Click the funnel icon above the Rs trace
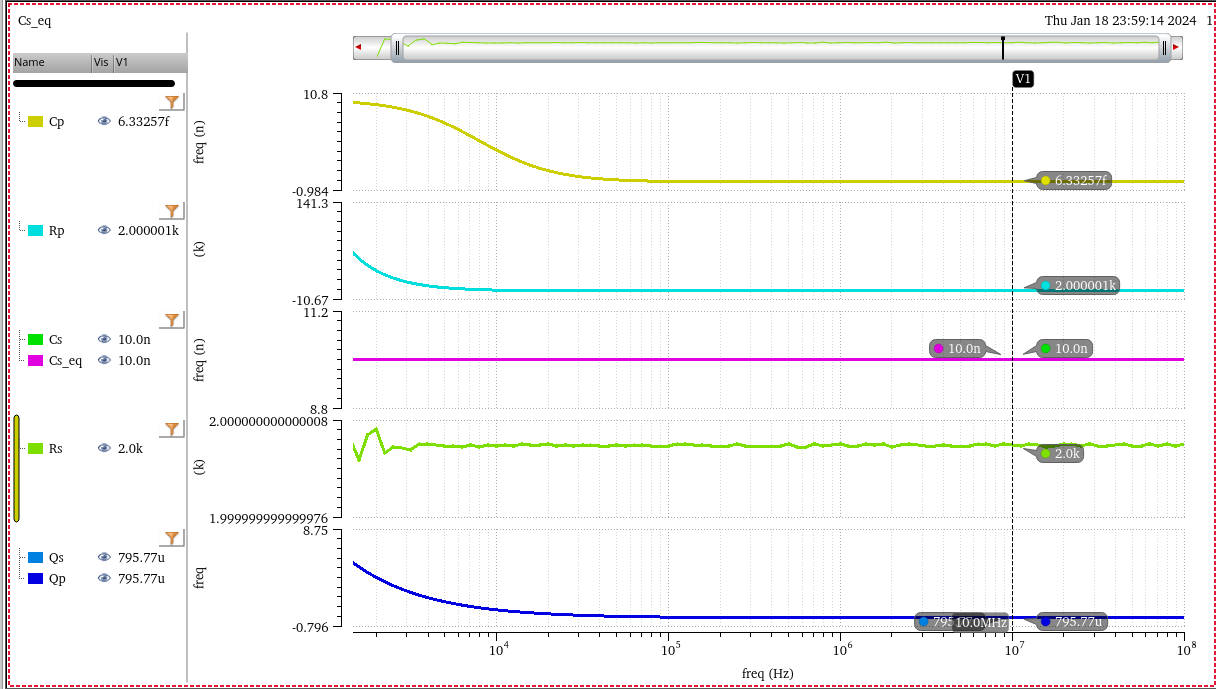This screenshot has width=1216, height=689. click(x=172, y=429)
